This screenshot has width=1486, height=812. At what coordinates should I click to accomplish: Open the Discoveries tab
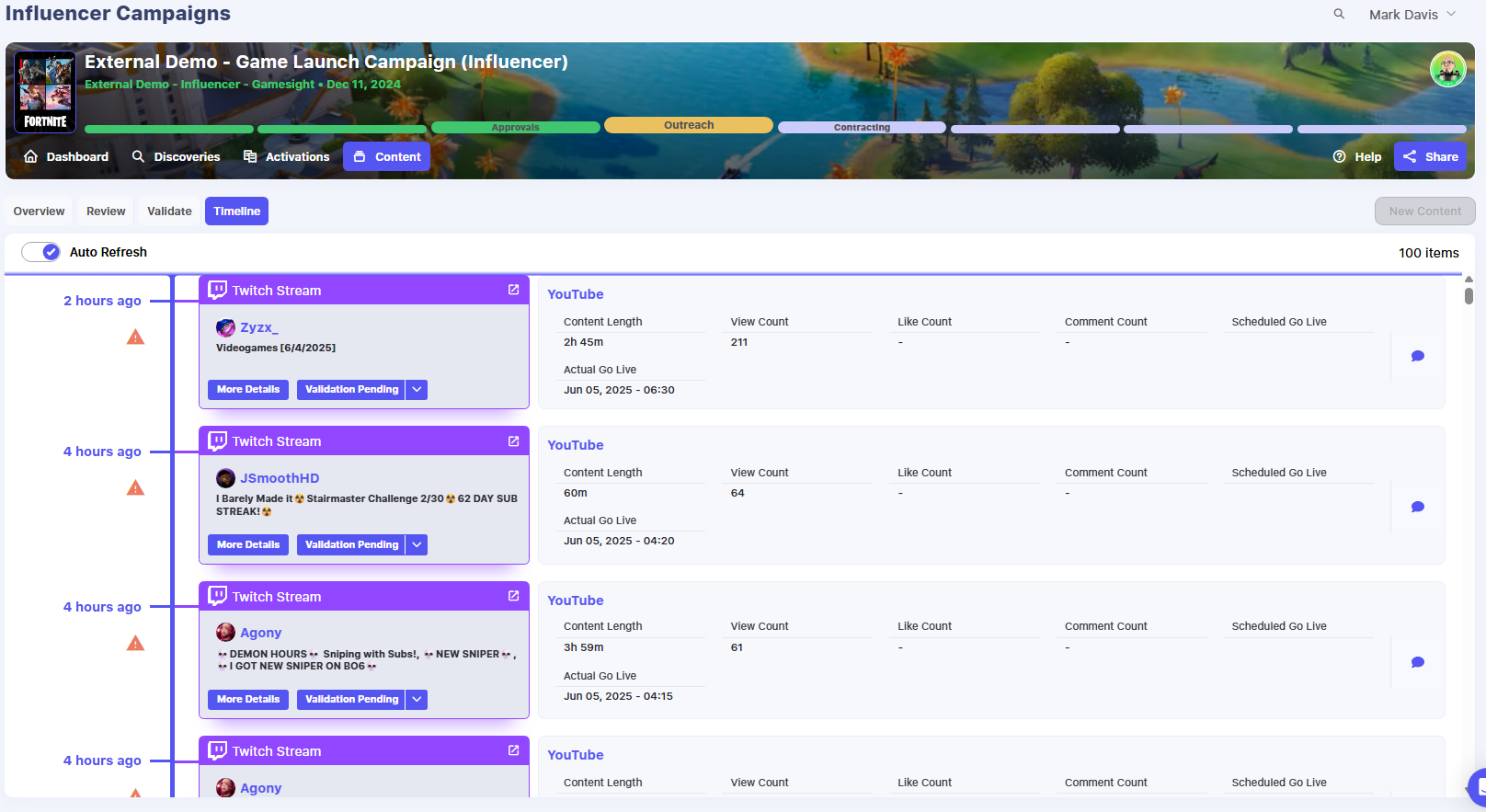(x=176, y=156)
